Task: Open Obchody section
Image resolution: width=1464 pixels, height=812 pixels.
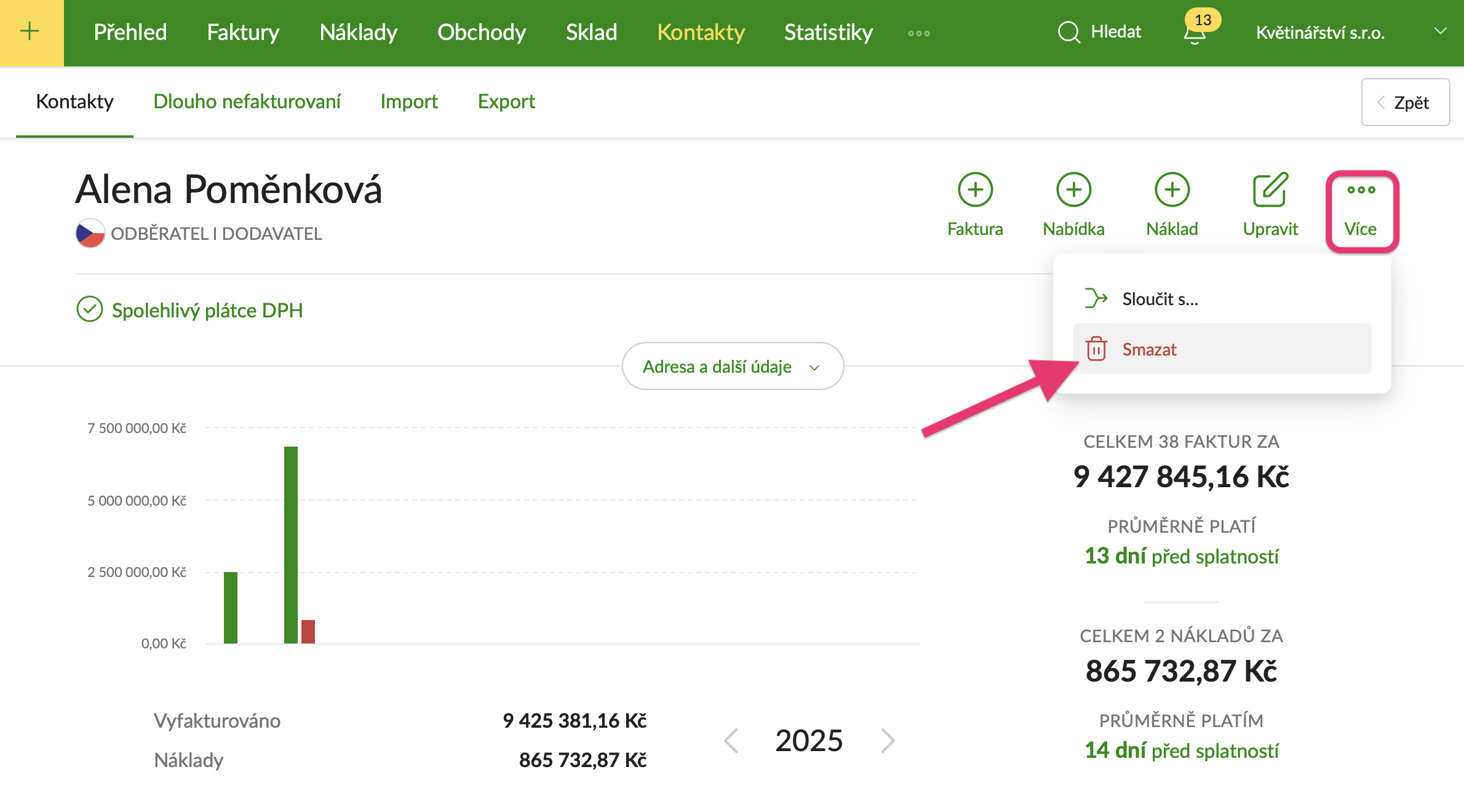Action: [x=482, y=33]
